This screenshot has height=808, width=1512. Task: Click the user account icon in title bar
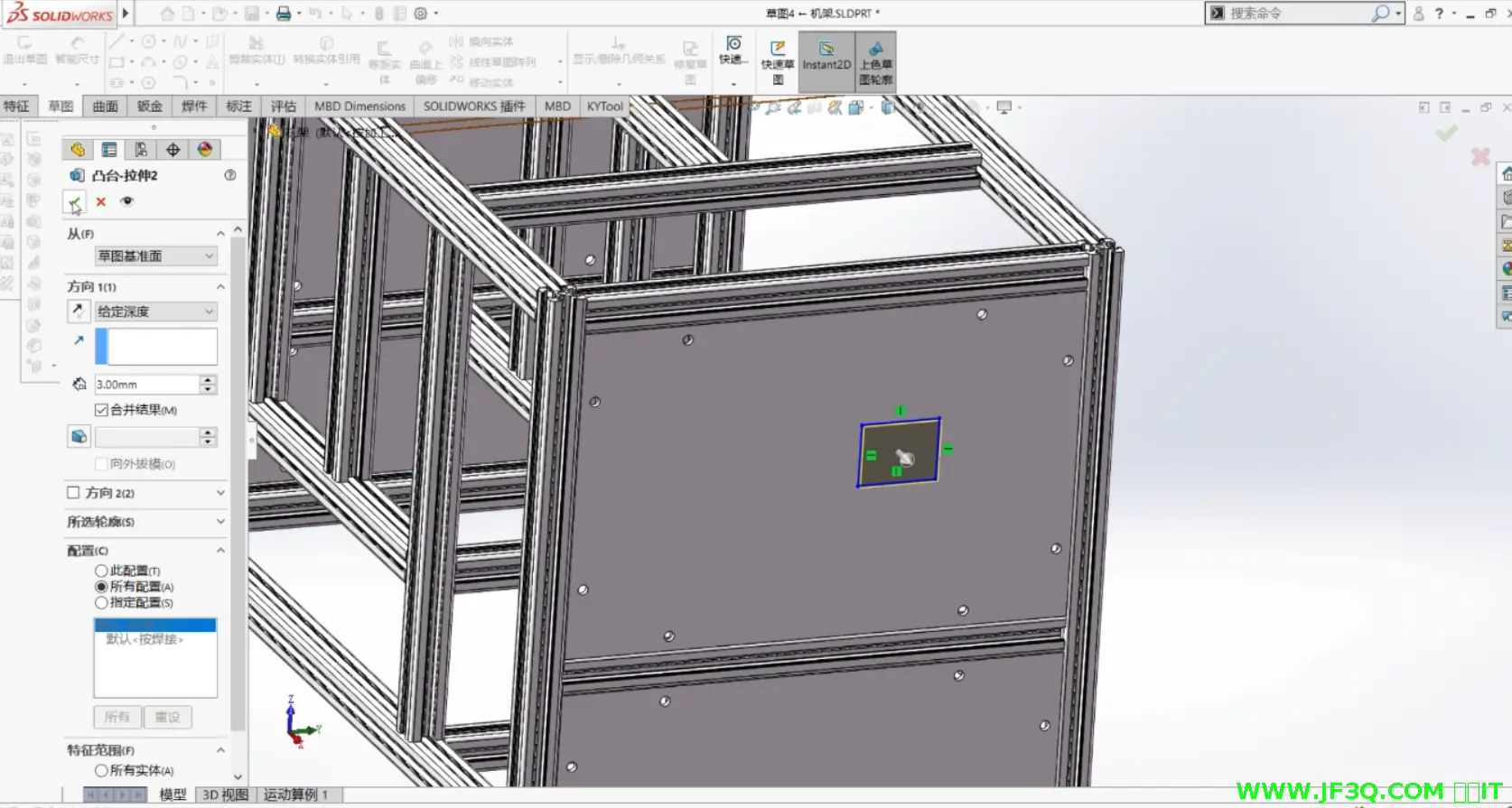pyautogui.click(x=1418, y=14)
